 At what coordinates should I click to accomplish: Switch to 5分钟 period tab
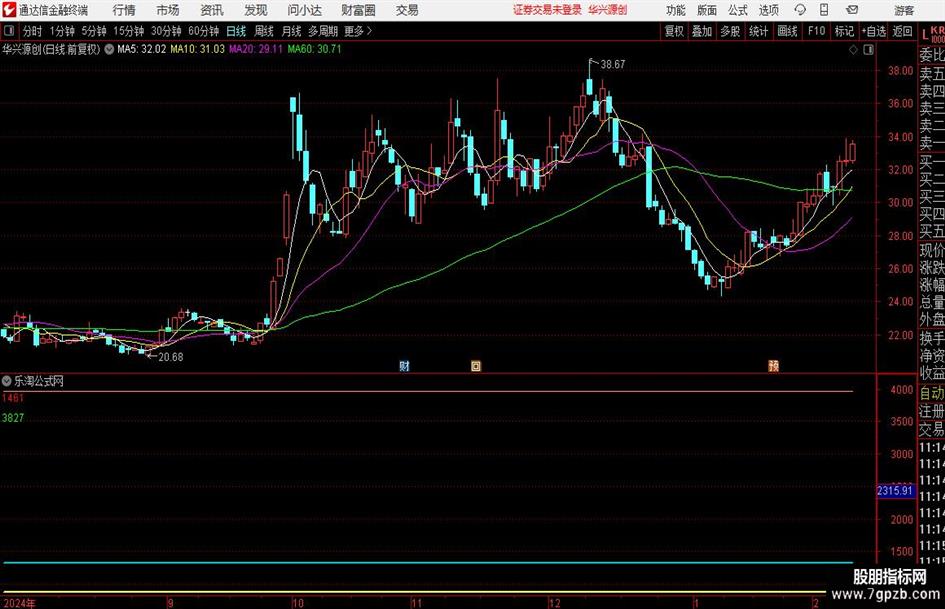coord(93,31)
